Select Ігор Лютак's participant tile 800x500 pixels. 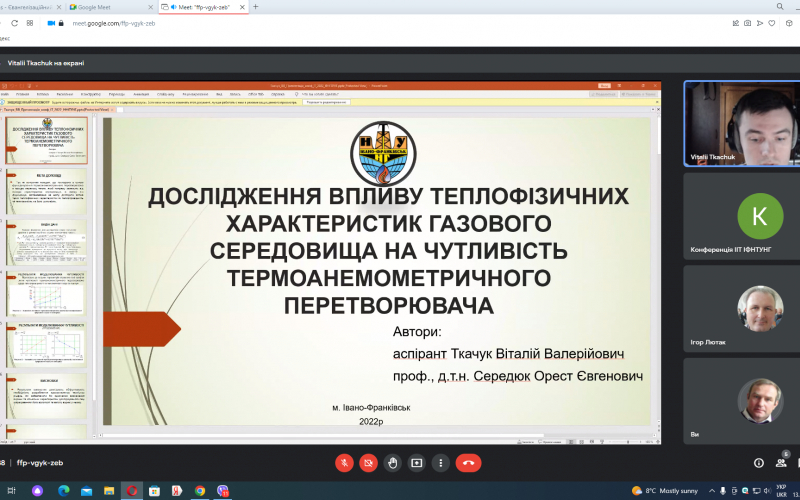point(742,309)
